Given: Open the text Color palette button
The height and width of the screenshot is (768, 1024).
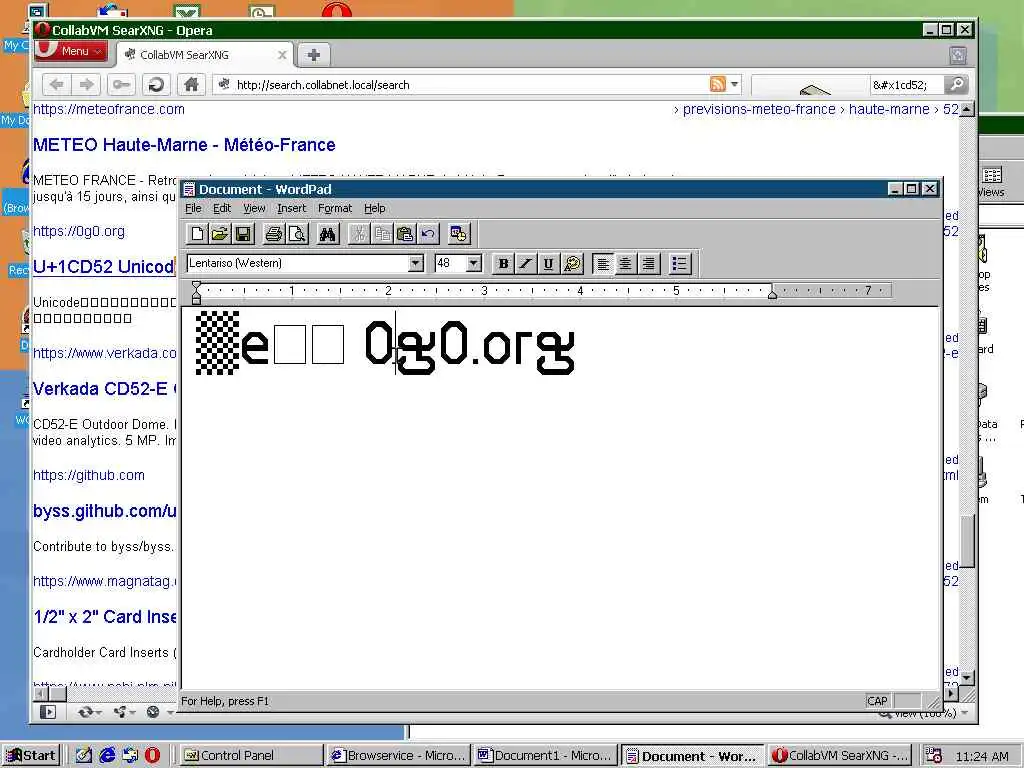Looking at the screenshot, I should click(572, 264).
